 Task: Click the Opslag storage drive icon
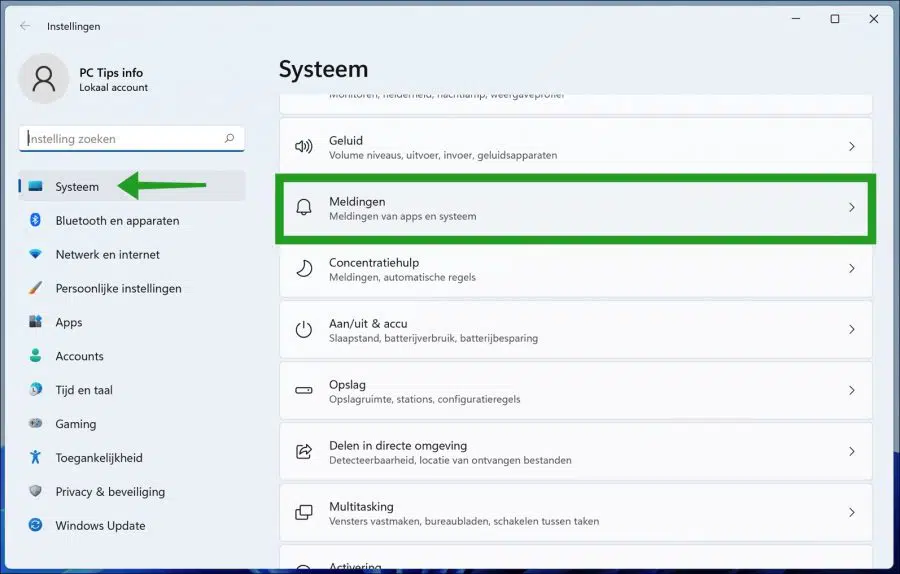coord(304,390)
